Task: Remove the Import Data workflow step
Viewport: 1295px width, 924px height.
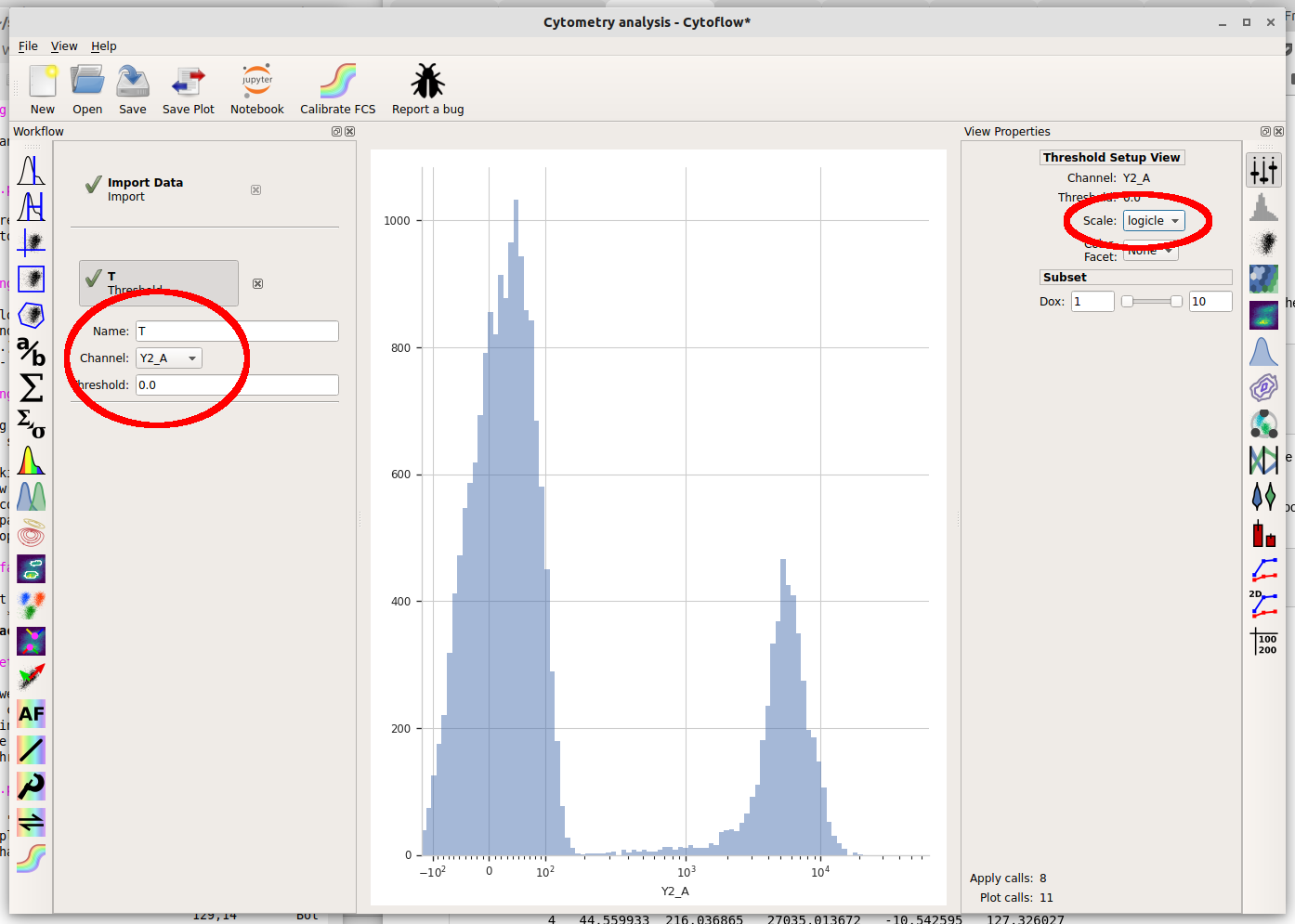Action: (x=255, y=189)
